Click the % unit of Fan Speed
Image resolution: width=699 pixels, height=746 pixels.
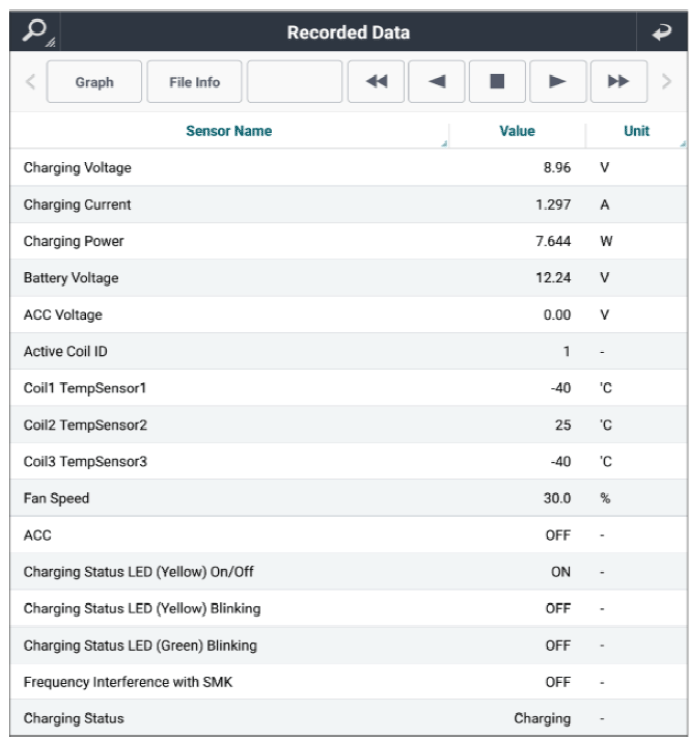605,498
